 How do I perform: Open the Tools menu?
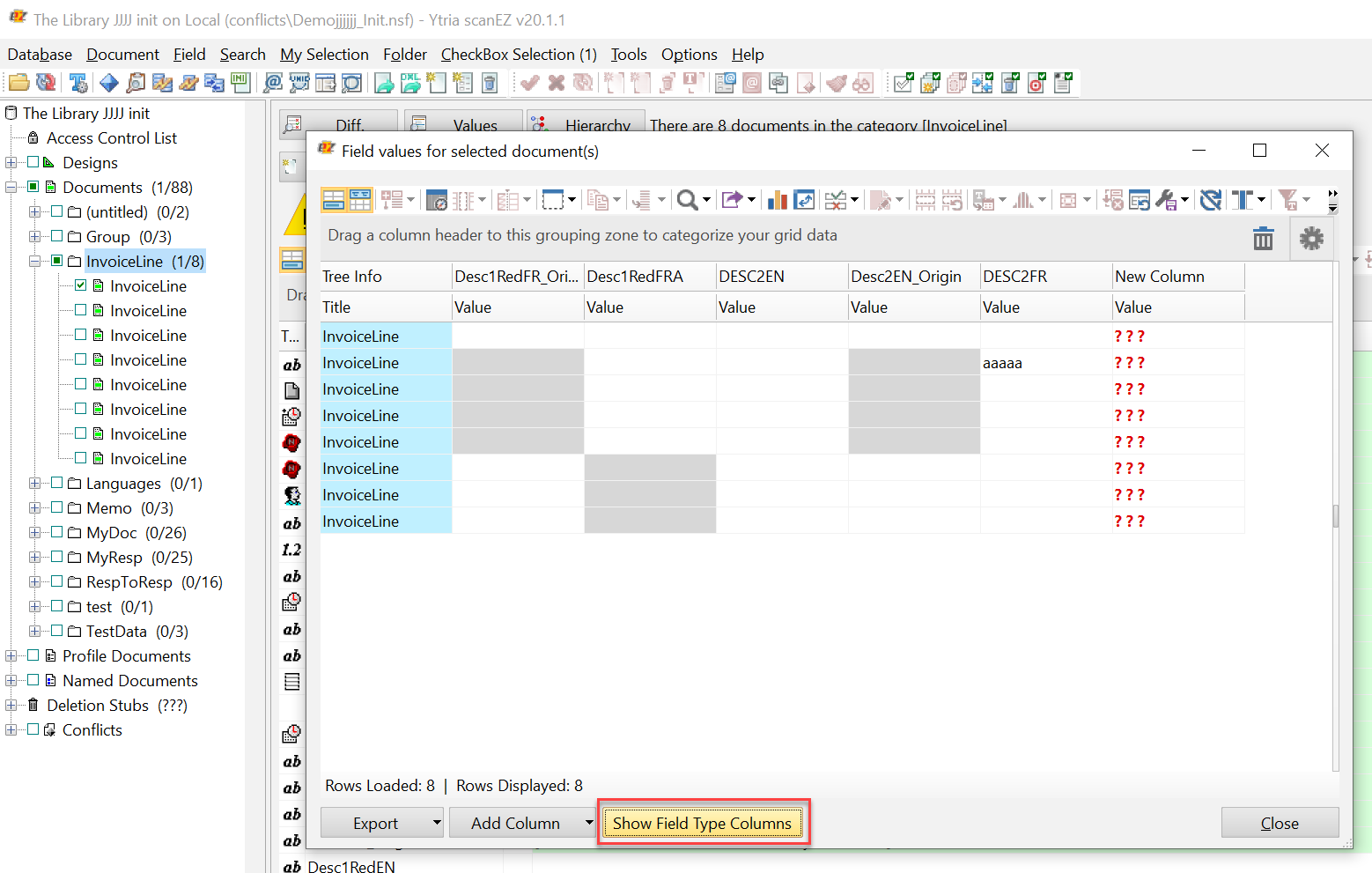tap(629, 55)
